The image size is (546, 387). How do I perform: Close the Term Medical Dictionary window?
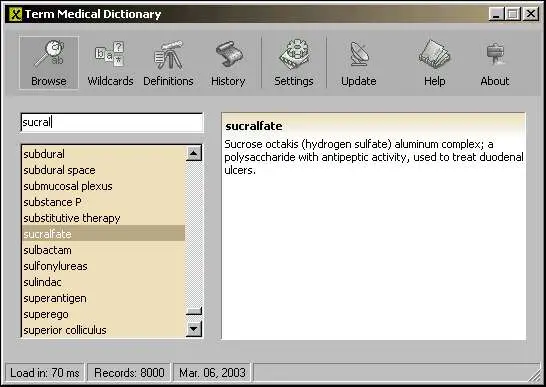531,14
